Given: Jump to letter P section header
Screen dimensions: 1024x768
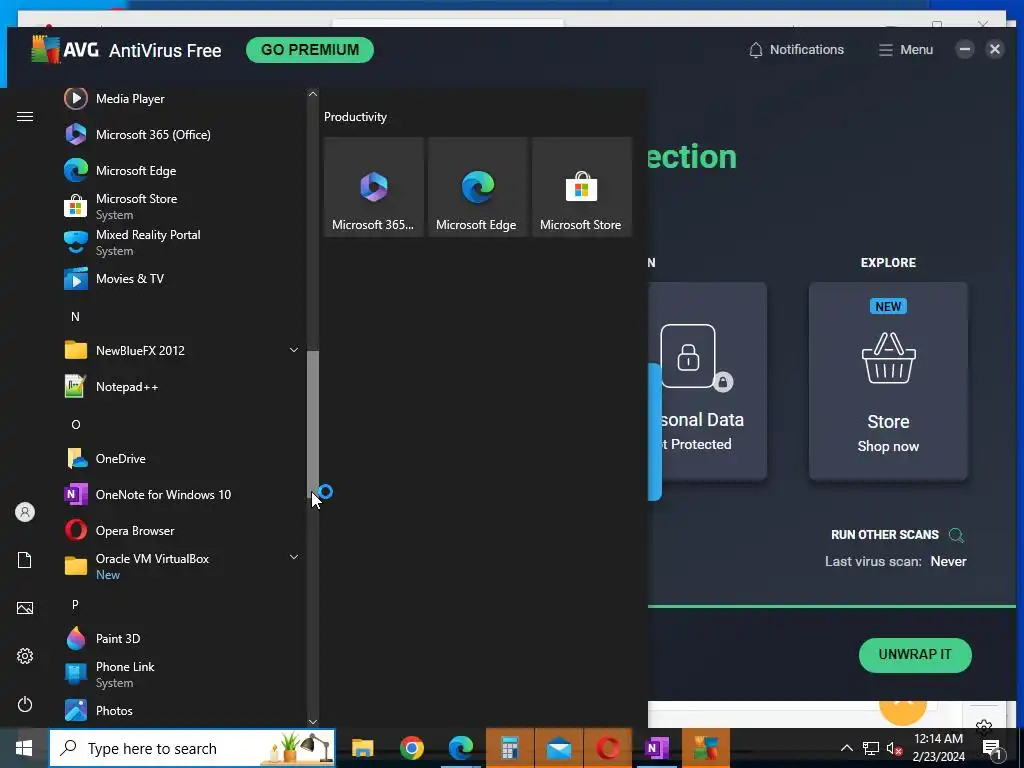Looking at the screenshot, I should coord(75,605).
